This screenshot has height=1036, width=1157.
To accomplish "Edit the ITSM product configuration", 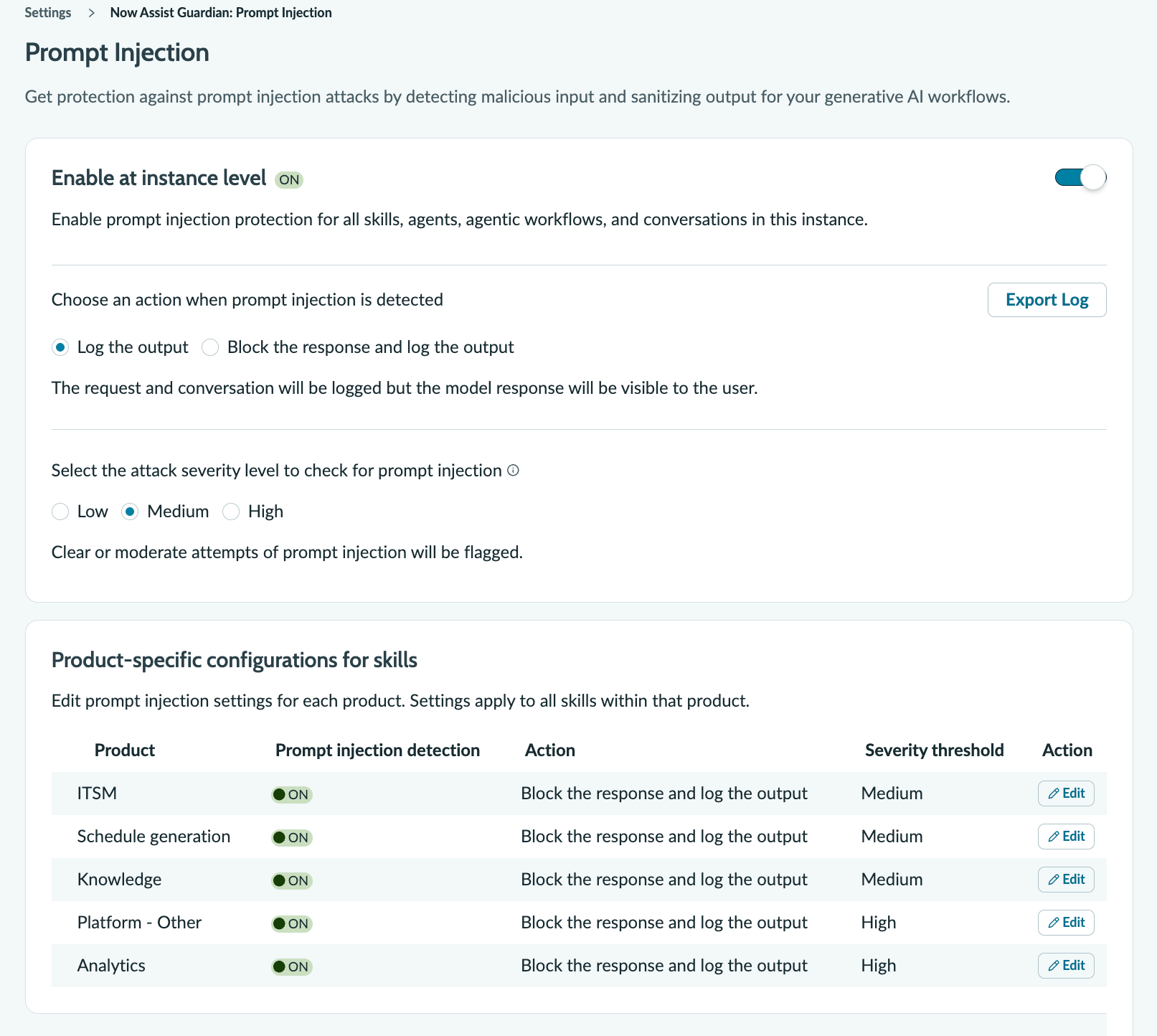I will [1066, 794].
